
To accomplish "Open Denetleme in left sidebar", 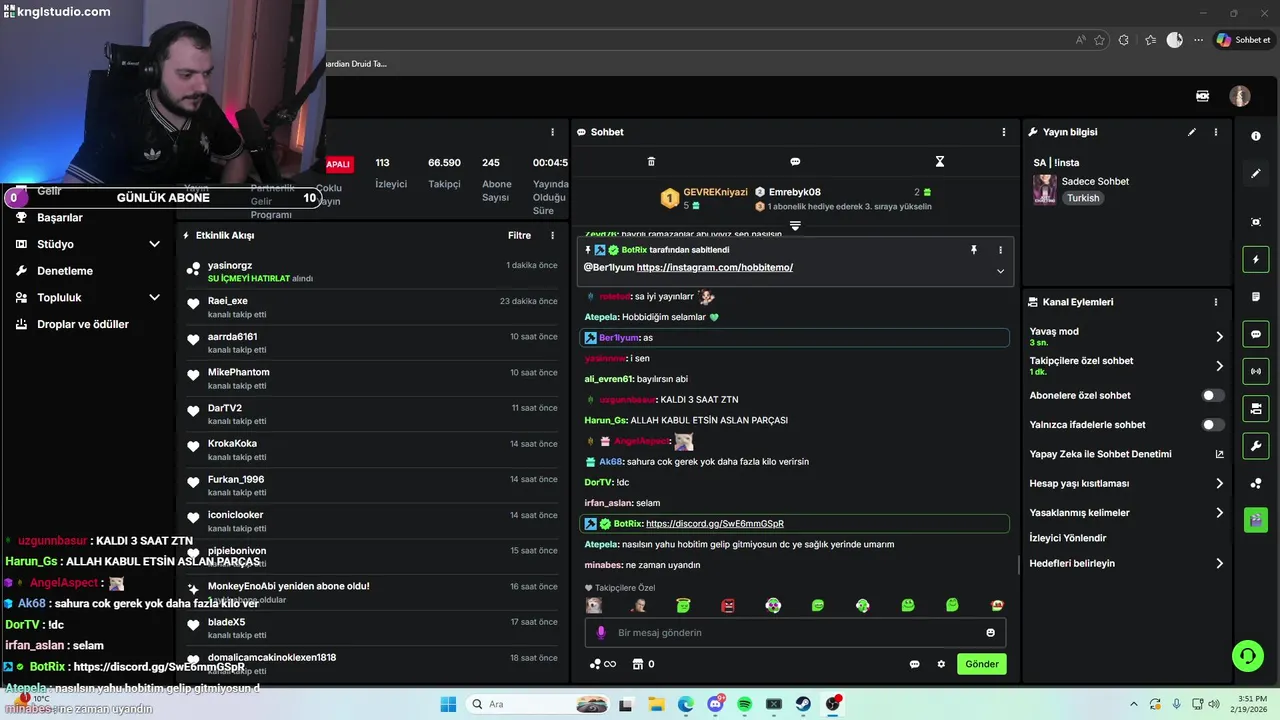I will point(65,271).
